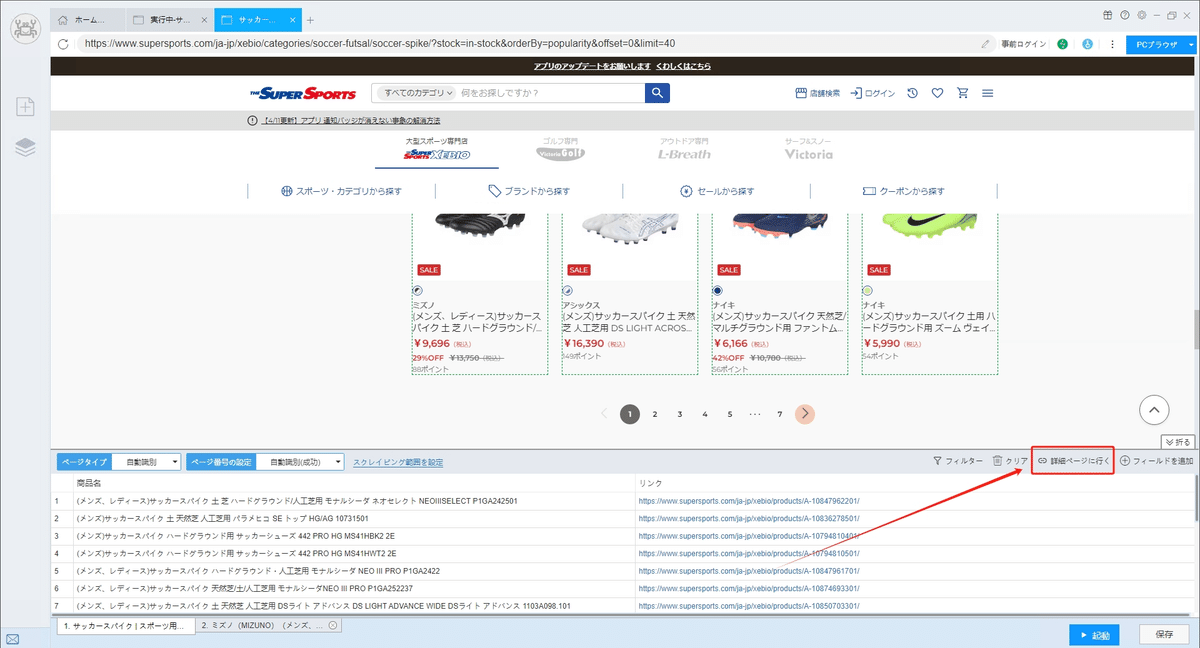The width and height of the screenshot is (1200, 648).
Task: Select the SUPER SPORTS XEBIO store tab
Action: point(437,150)
